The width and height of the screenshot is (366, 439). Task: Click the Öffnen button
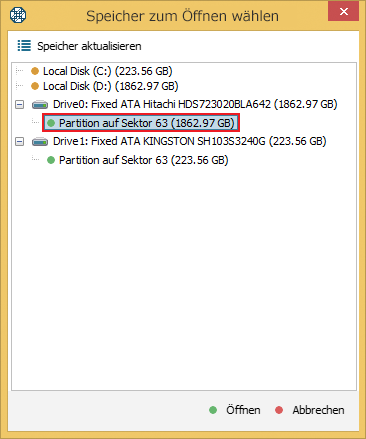235,410
